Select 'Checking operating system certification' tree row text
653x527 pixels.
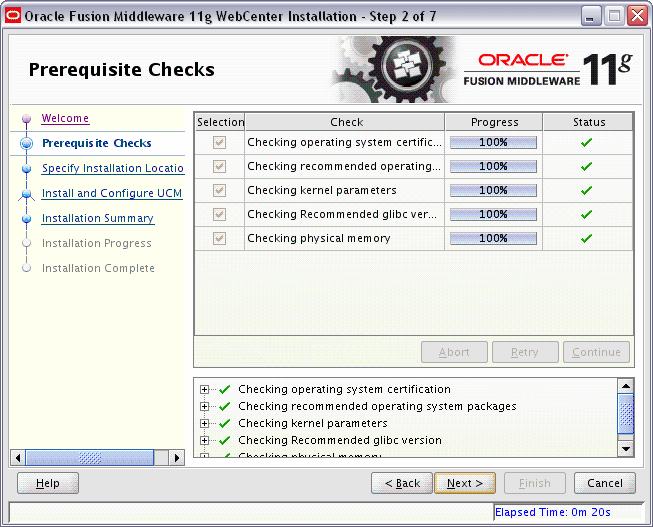[344, 390]
